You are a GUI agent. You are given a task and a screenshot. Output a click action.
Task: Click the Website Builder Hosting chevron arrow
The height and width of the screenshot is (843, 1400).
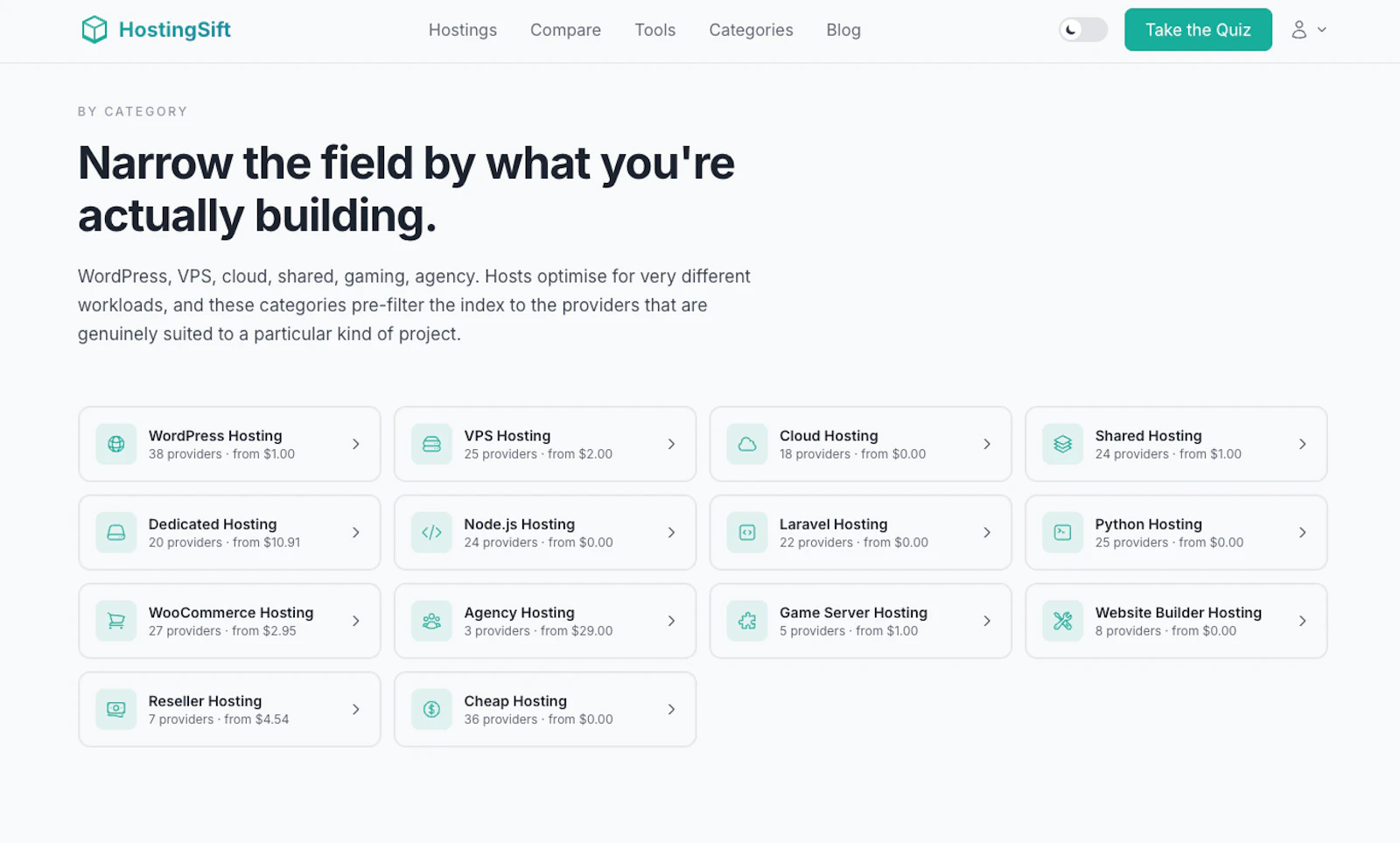[1302, 621]
